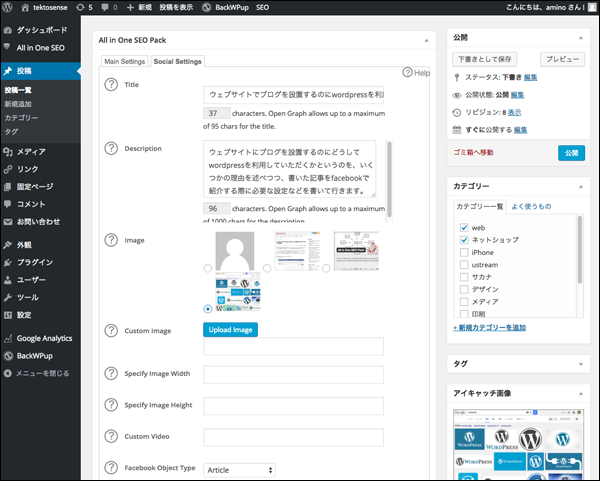Collapse the All in One SEO Pack panel

coord(427,41)
